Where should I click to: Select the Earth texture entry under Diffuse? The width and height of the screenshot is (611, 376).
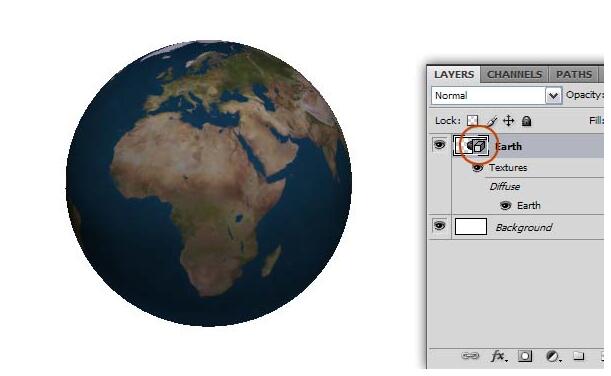point(528,205)
